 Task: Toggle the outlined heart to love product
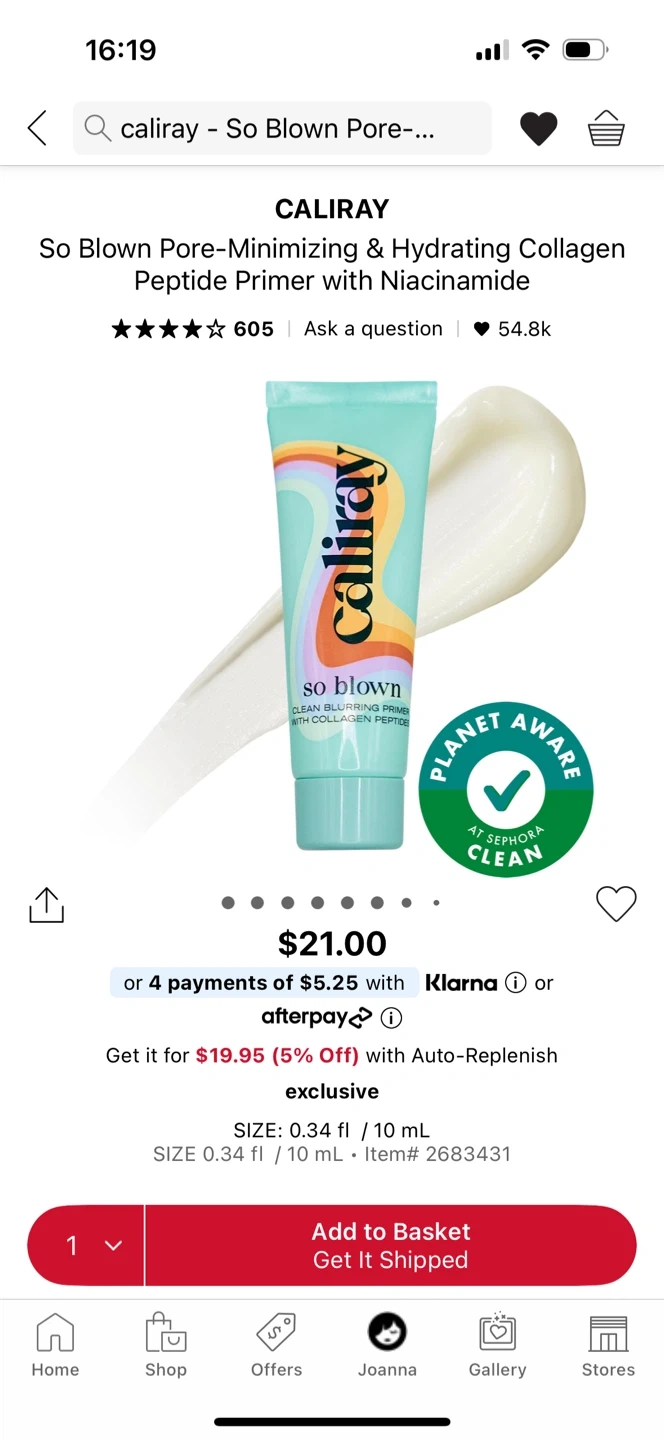tap(616, 904)
